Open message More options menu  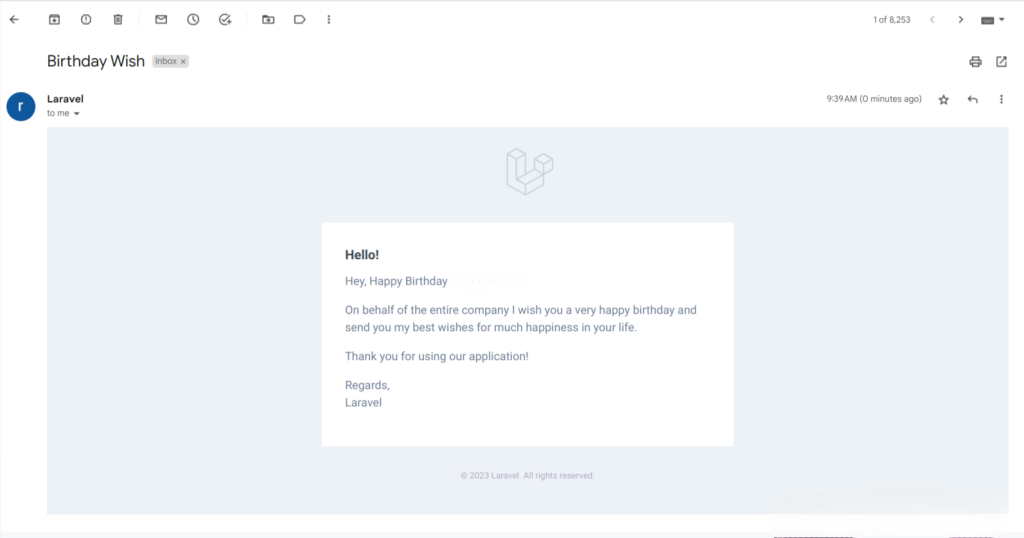1001,99
